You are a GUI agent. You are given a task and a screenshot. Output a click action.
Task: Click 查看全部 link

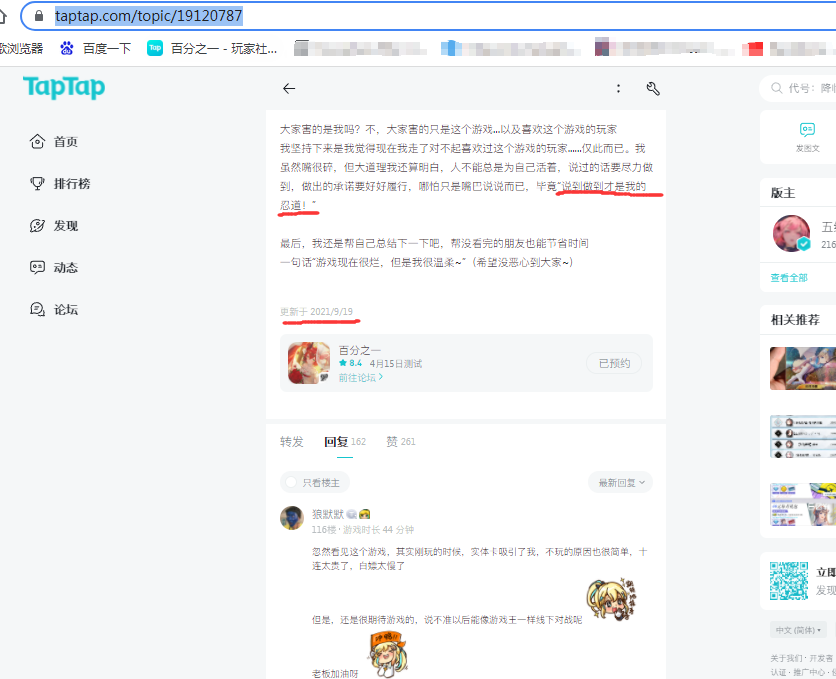pos(789,278)
